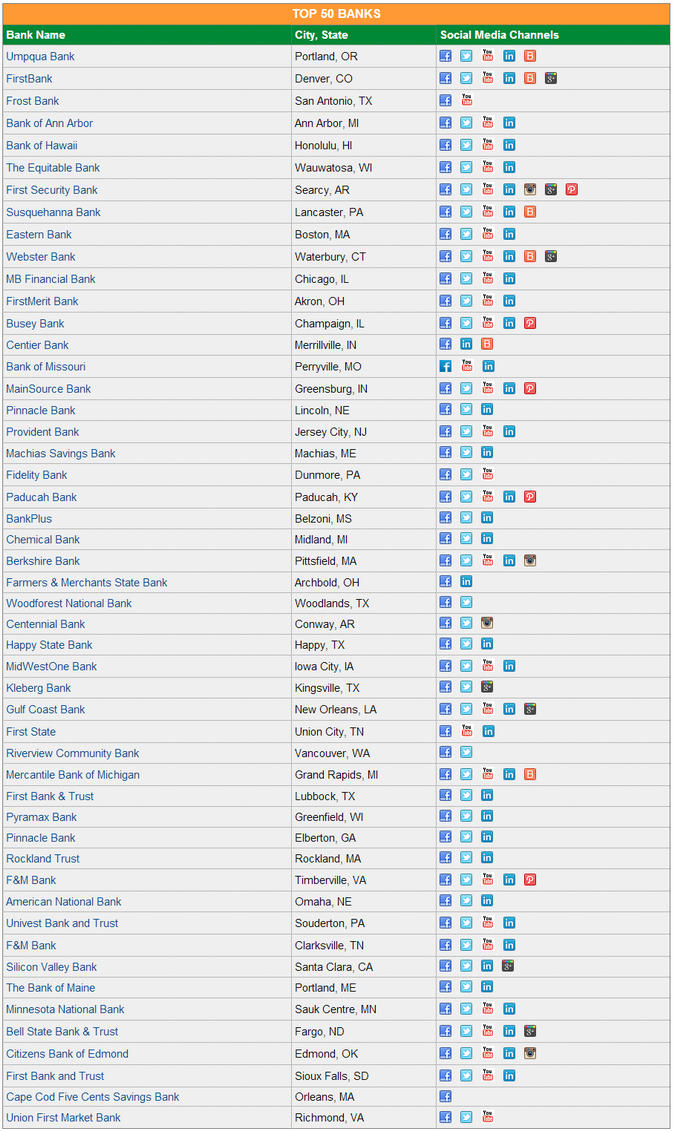Click Busey Bank's Pinterest icon
This screenshot has height=1132, width=675.
530,323
